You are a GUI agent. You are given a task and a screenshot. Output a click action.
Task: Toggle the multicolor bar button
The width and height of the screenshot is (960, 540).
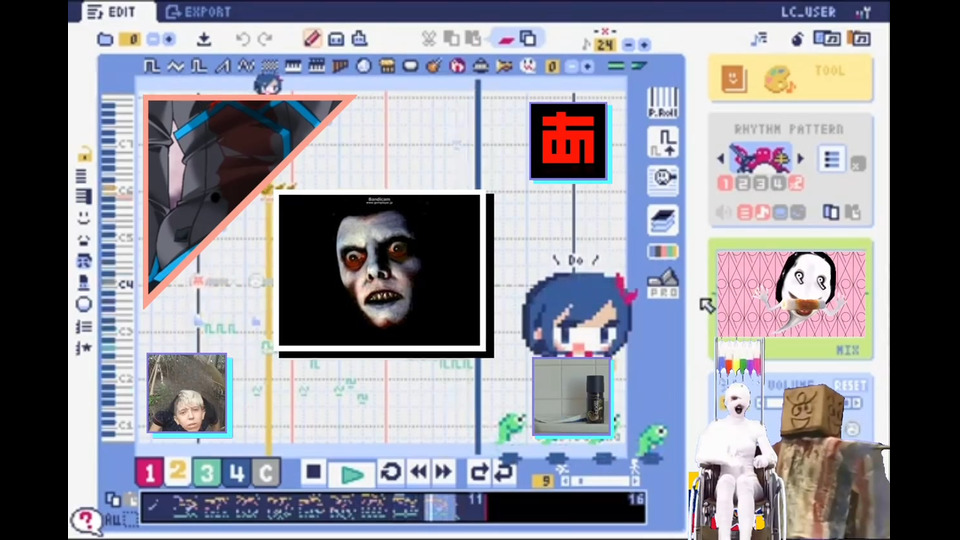(662, 252)
